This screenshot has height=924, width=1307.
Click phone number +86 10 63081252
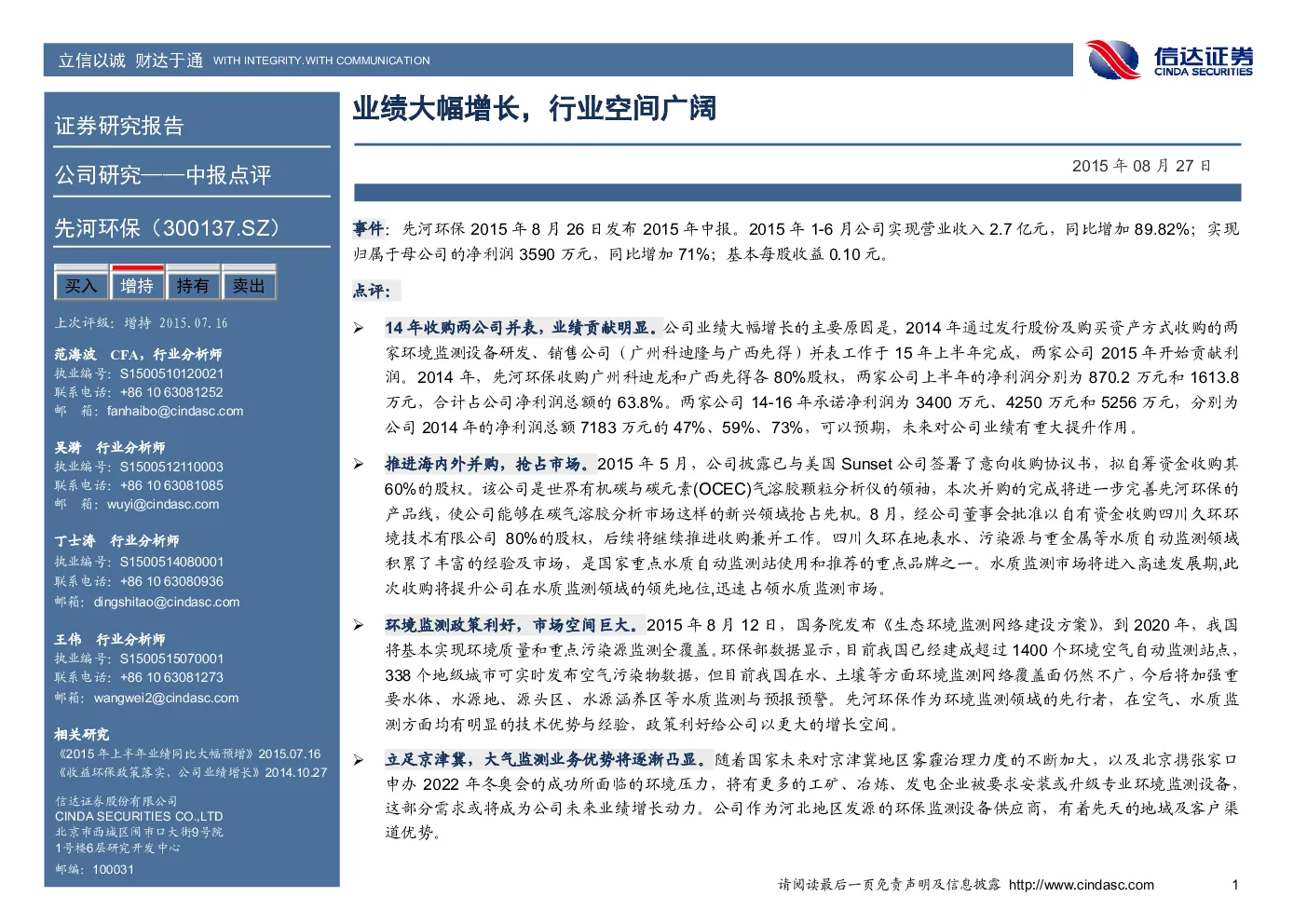pos(171,392)
